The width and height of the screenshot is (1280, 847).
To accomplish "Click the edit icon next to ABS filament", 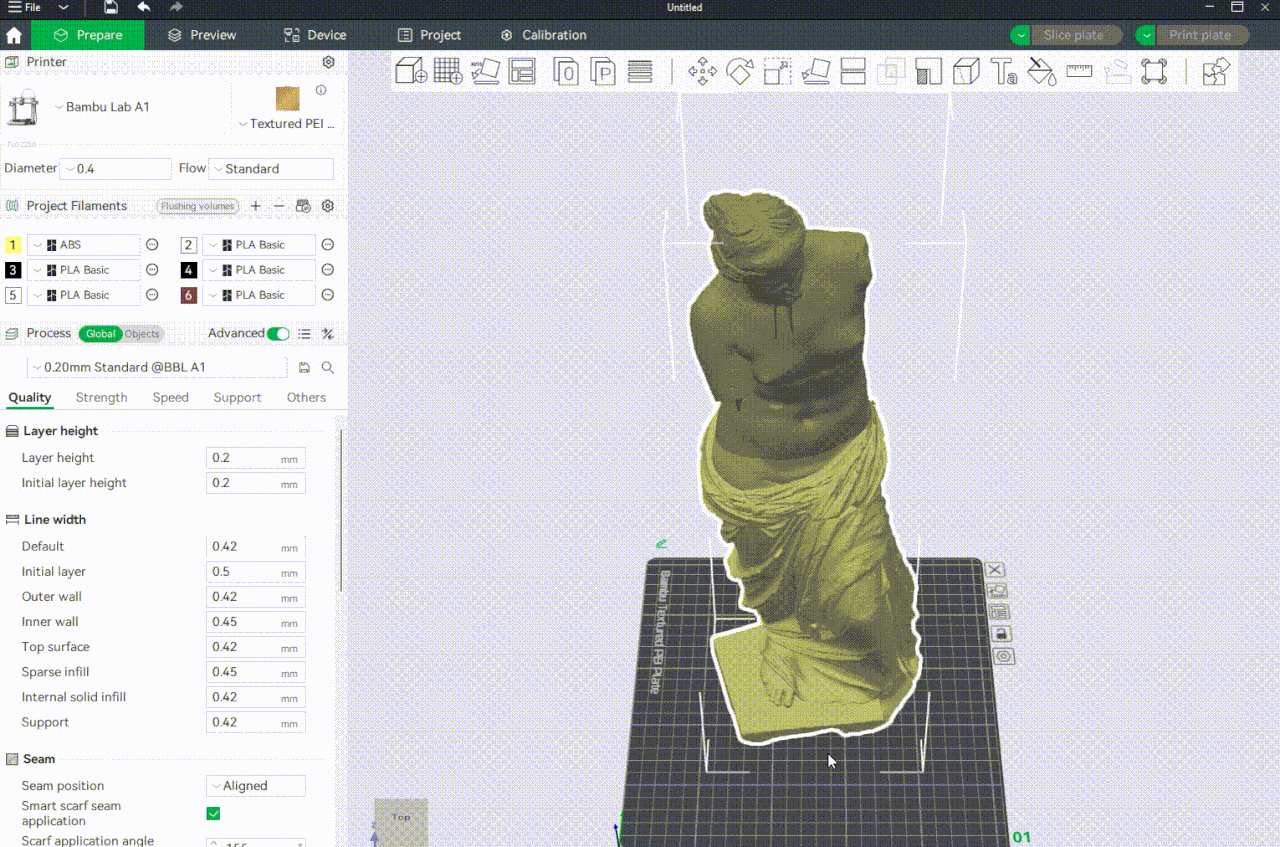I will 152,244.
